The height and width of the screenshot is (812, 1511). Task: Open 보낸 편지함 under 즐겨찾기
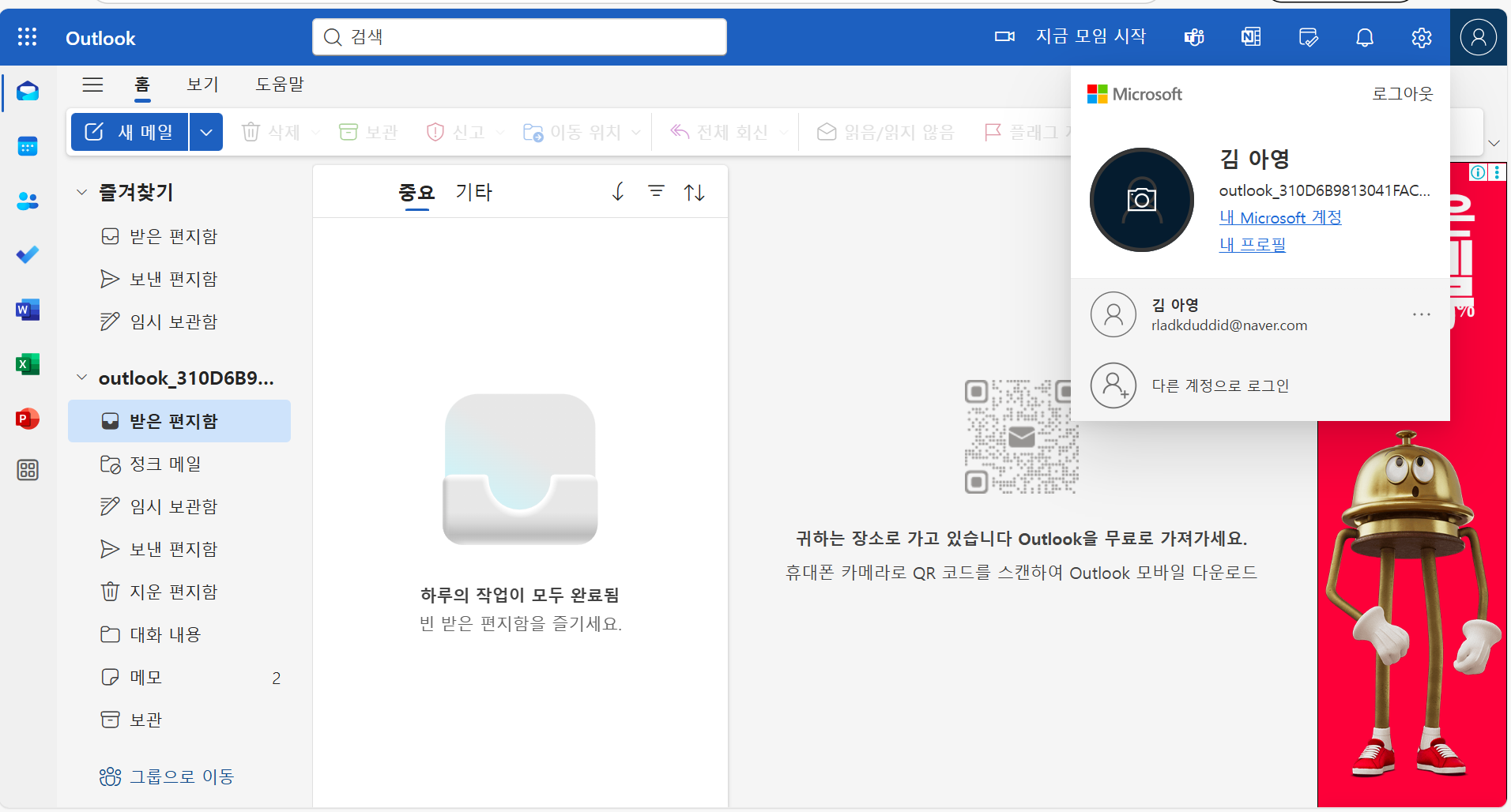coord(179,279)
